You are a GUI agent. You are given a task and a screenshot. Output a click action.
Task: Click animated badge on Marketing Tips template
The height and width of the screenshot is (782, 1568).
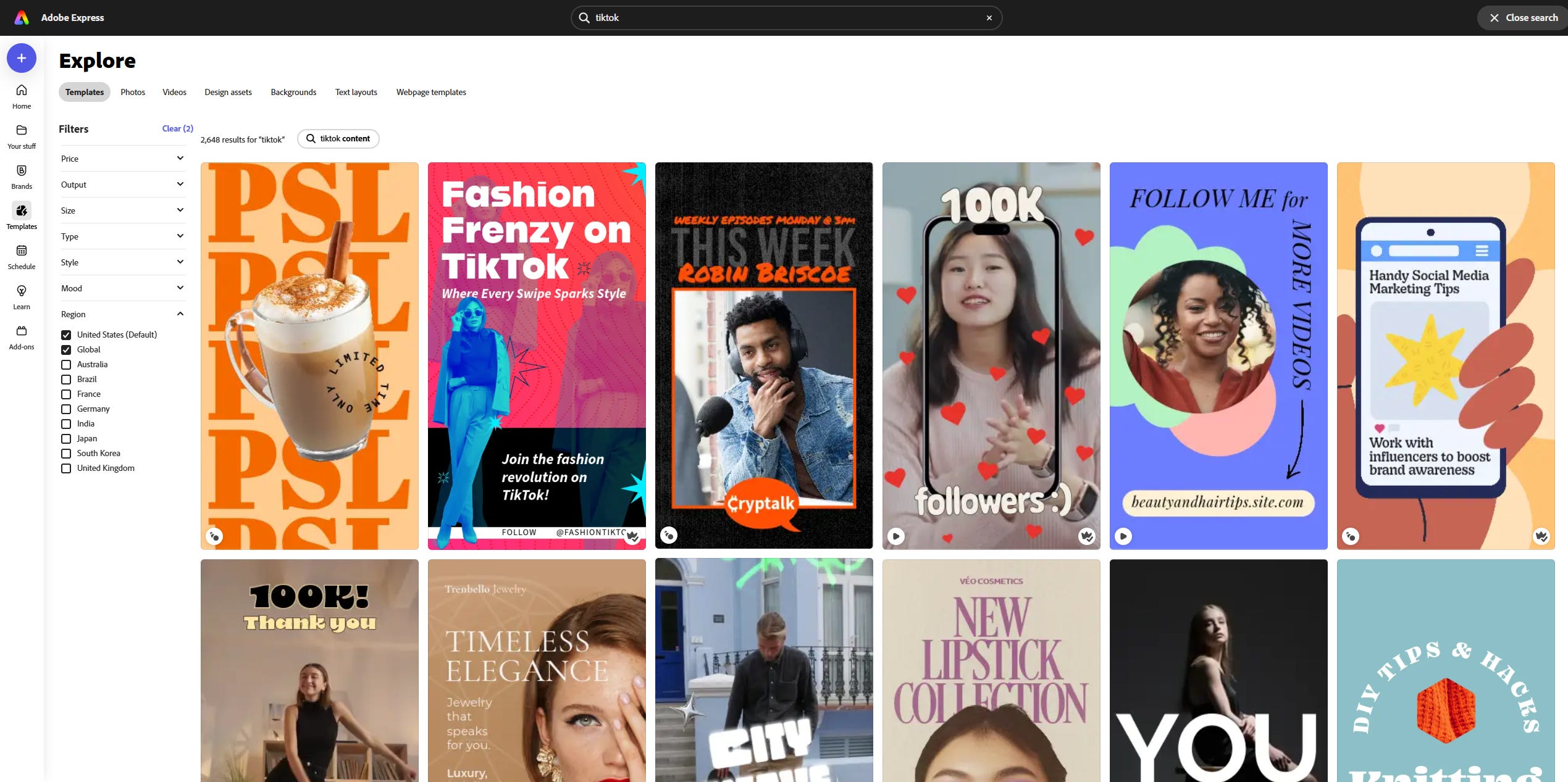pyautogui.click(x=1351, y=536)
